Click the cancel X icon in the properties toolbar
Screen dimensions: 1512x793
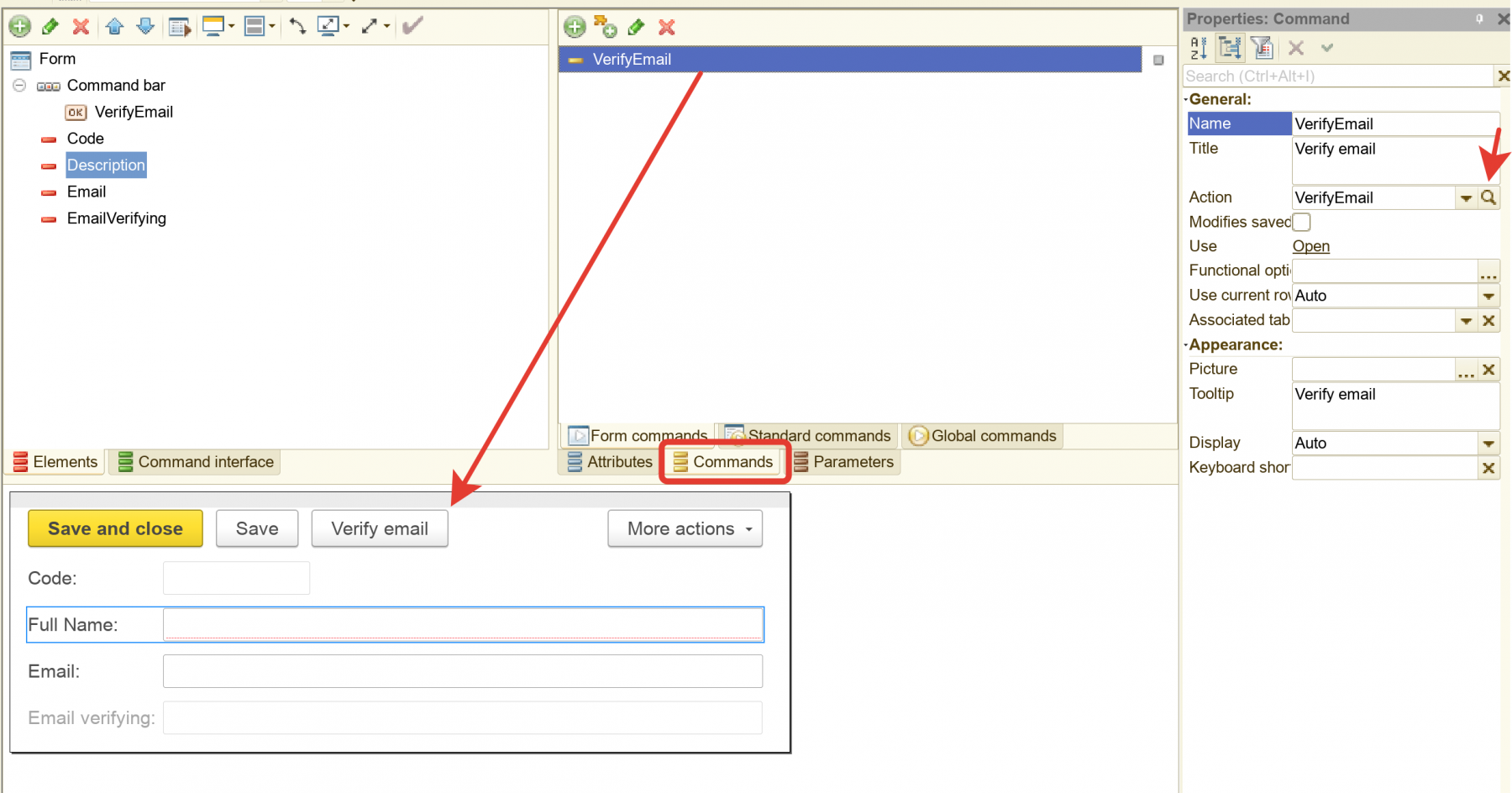click(1296, 48)
